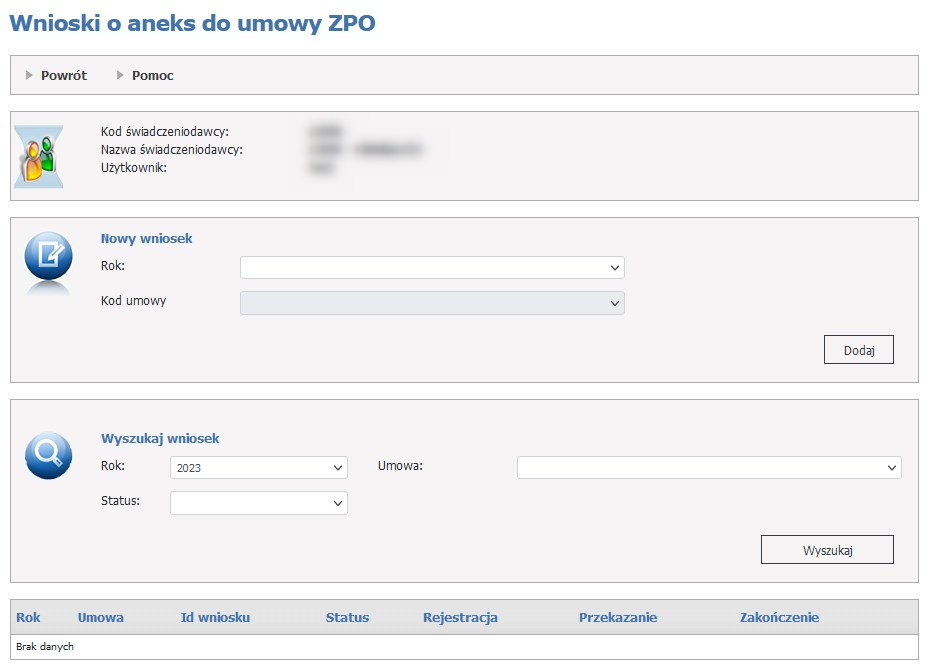Expand the Rok 2023 search dropdown
The image size is (931, 668).
point(258,467)
